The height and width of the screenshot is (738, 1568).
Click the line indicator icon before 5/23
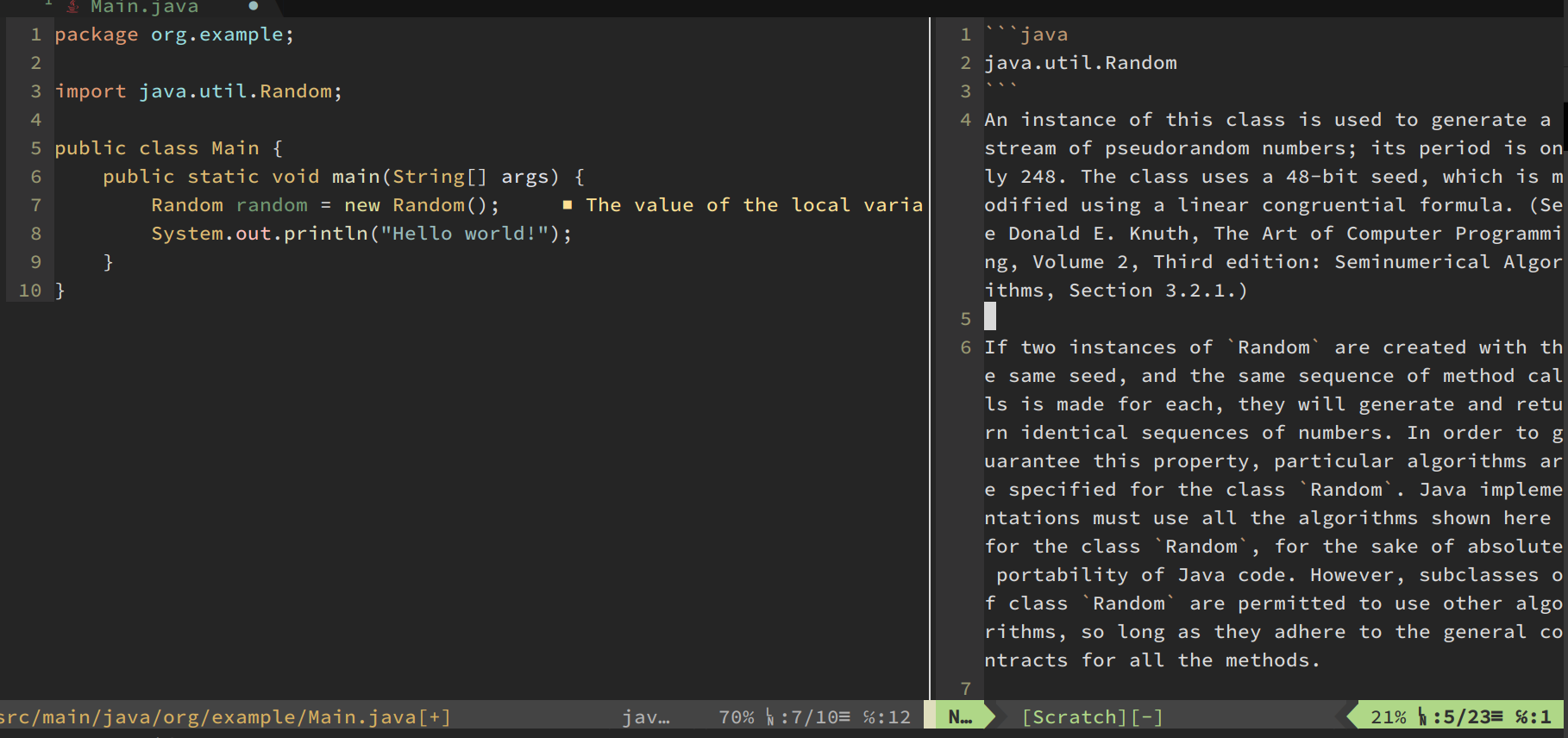click(1421, 717)
